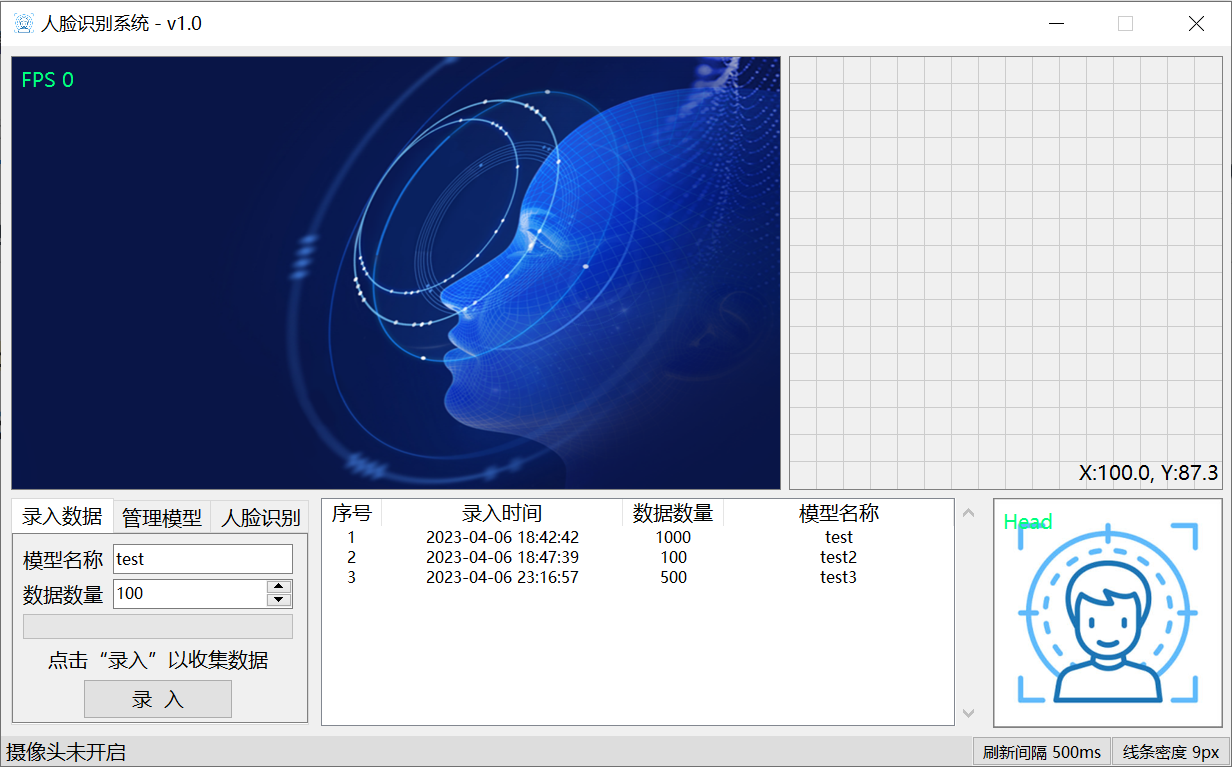Increment 数据数量 using the up spinner arrow
This screenshot has height=767, width=1232.
coord(278,587)
